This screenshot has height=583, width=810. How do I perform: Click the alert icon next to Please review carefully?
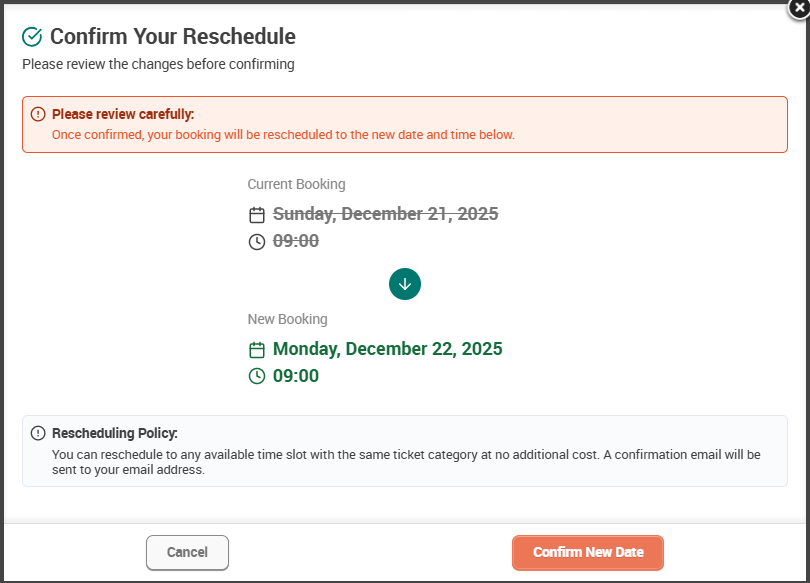click(38, 114)
